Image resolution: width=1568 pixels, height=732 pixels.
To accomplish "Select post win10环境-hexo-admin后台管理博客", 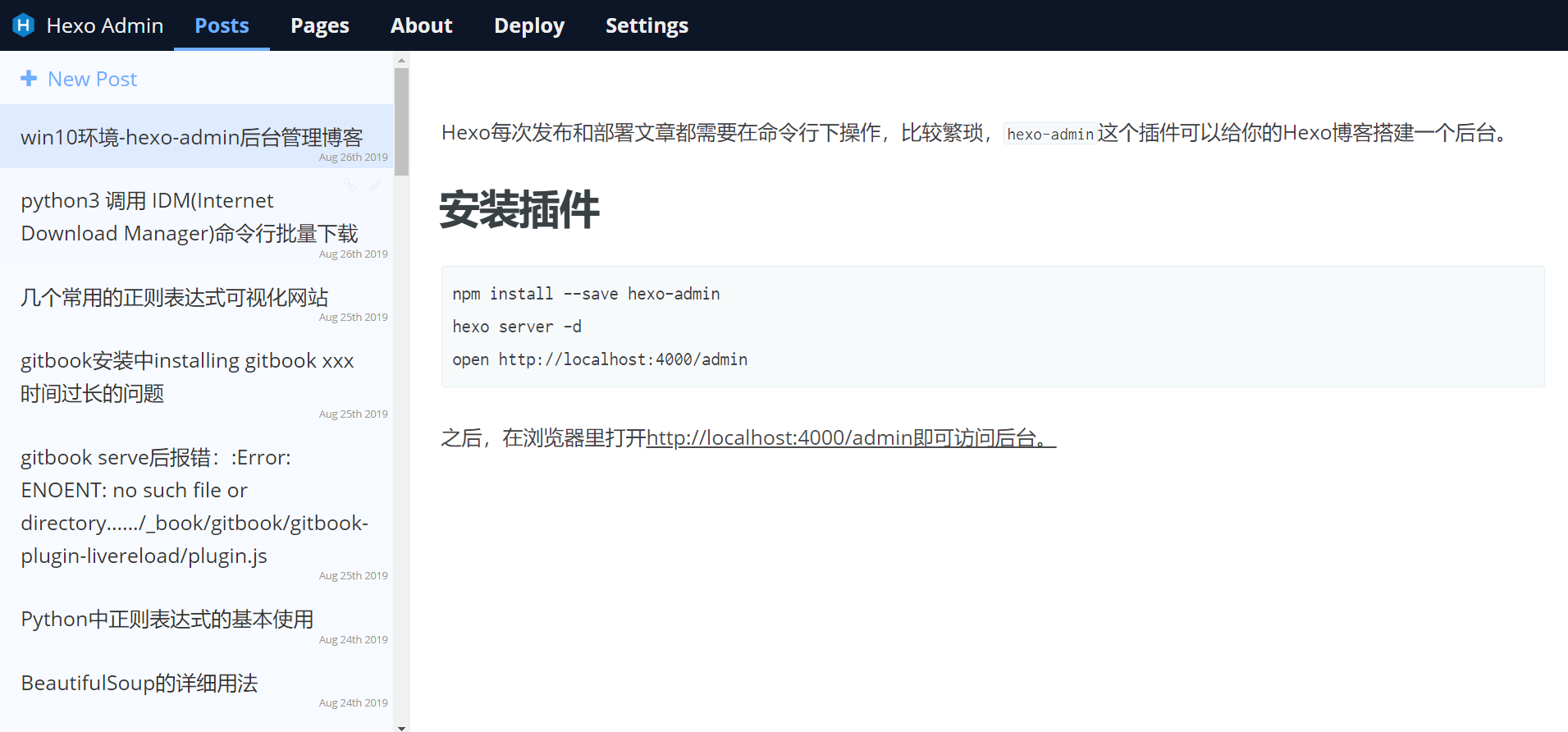I will [x=197, y=136].
